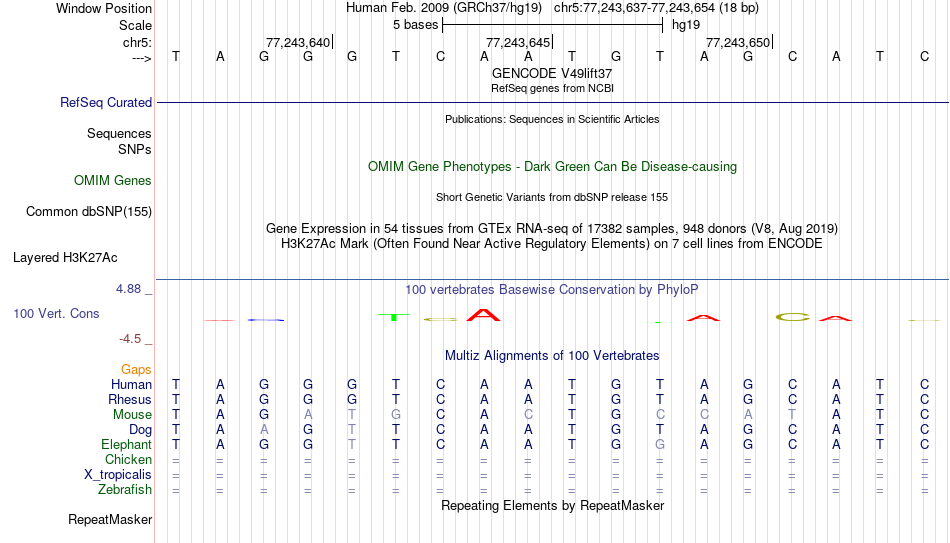
Task: Click the RefSeq Curated track label
Action: [105, 102]
